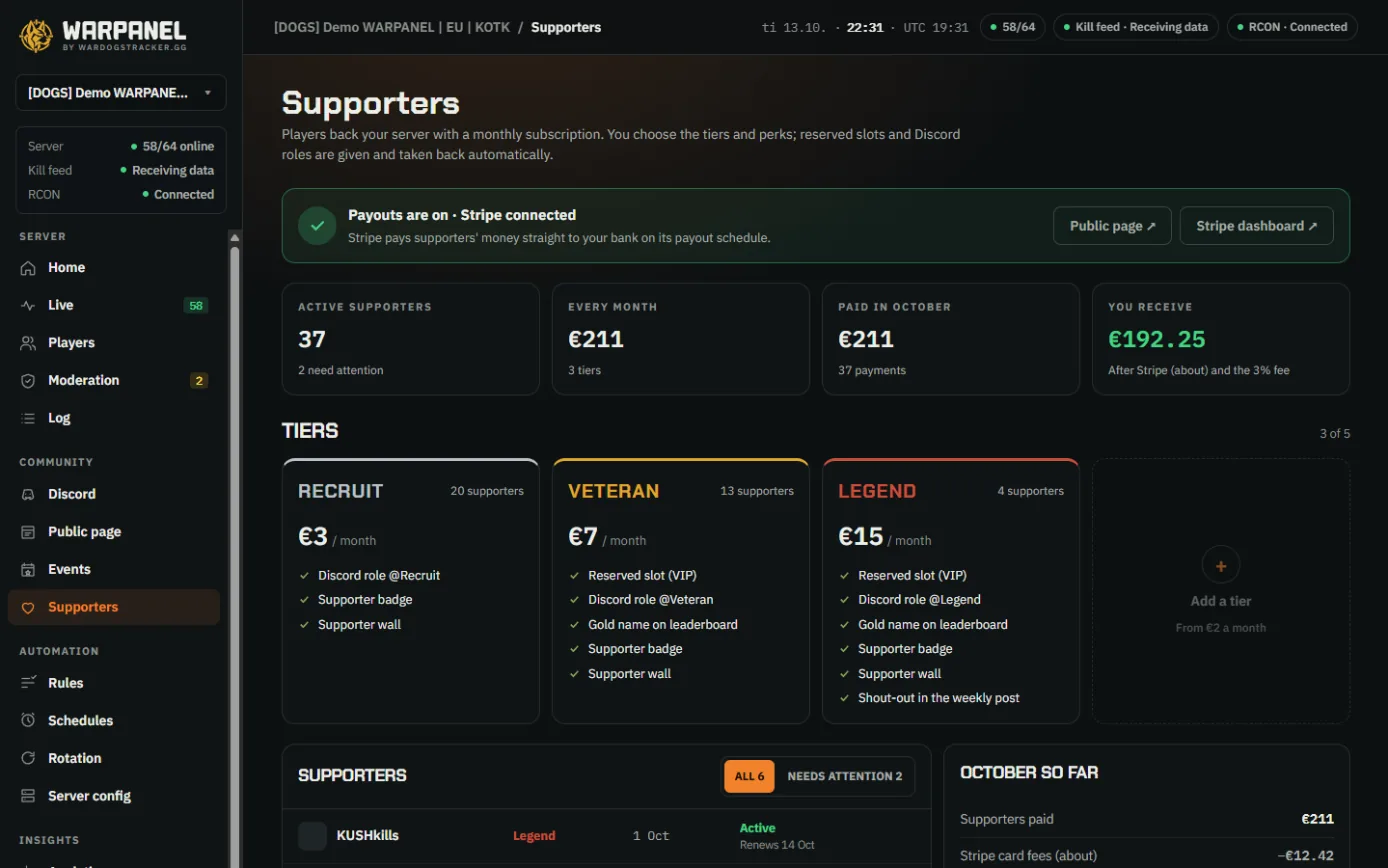Open the VETERAN tier card
This screenshot has height=868, width=1388.
[x=681, y=591]
